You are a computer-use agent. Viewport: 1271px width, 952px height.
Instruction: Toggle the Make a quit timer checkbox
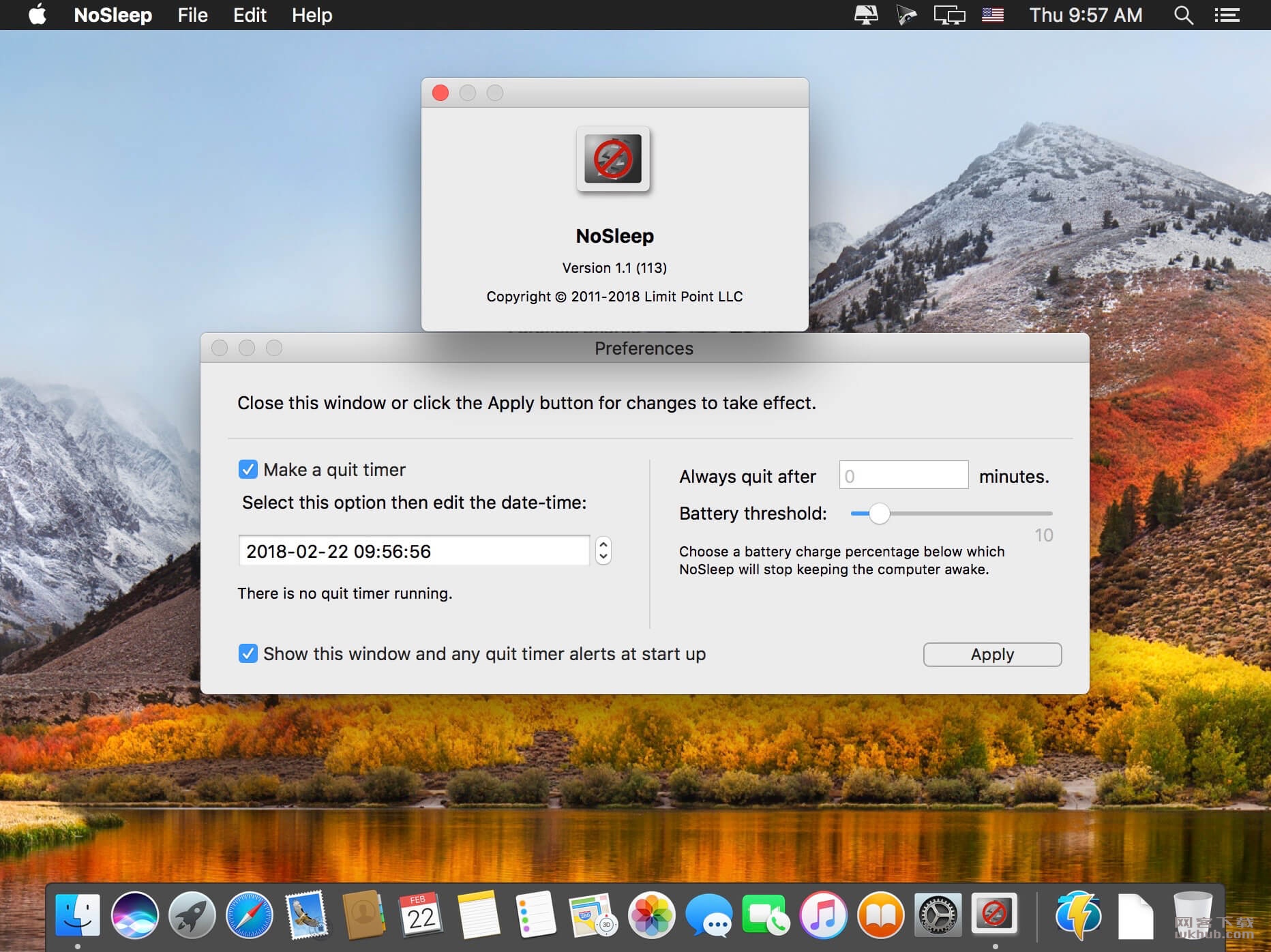pos(248,469)
